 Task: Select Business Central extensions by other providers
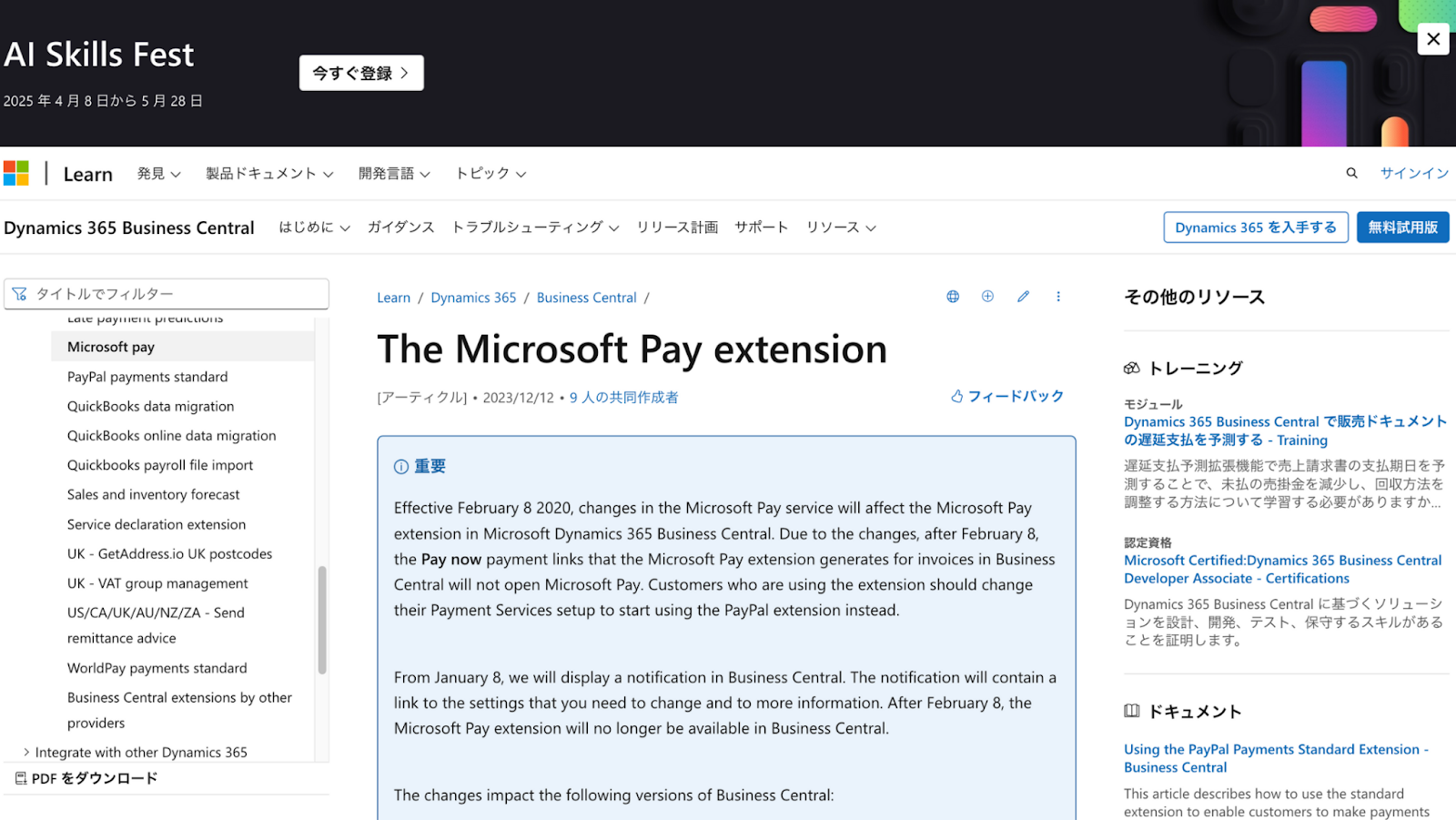(180, 710)
